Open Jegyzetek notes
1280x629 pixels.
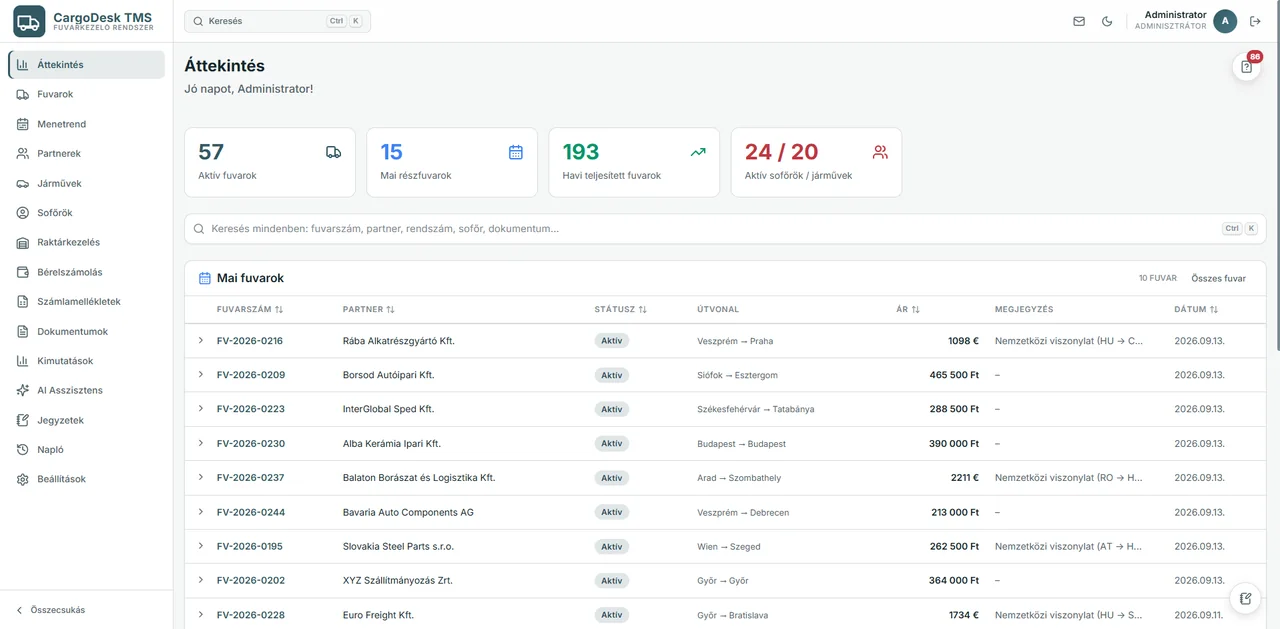(x=86, y=420)
